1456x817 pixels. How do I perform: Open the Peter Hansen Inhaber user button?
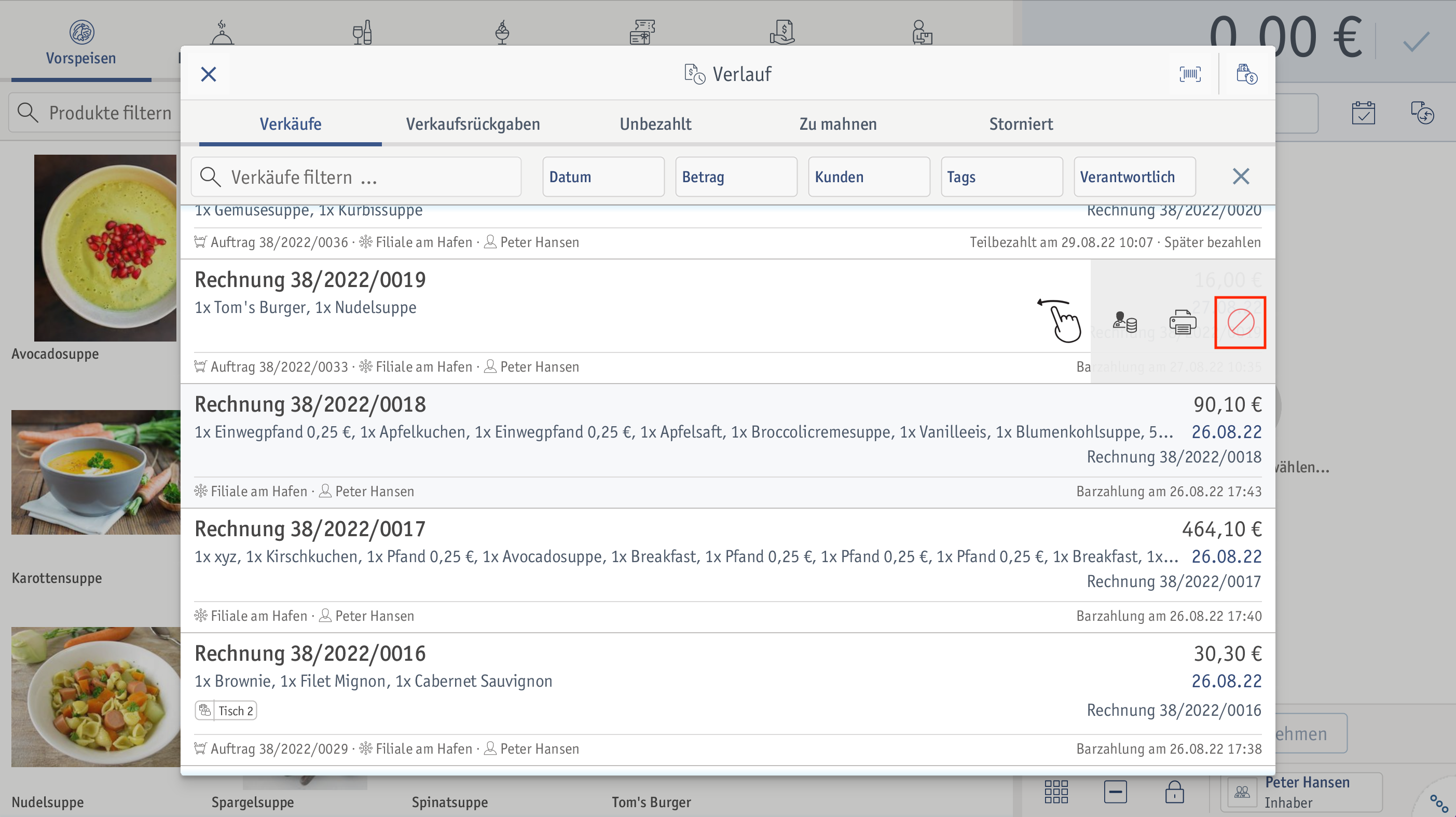1301,792
